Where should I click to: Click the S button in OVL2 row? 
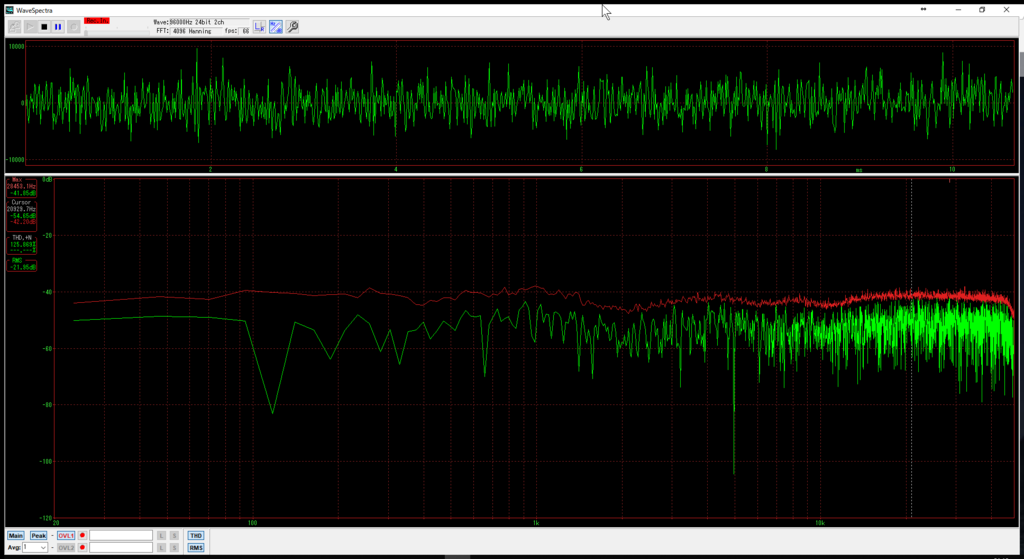174,547
